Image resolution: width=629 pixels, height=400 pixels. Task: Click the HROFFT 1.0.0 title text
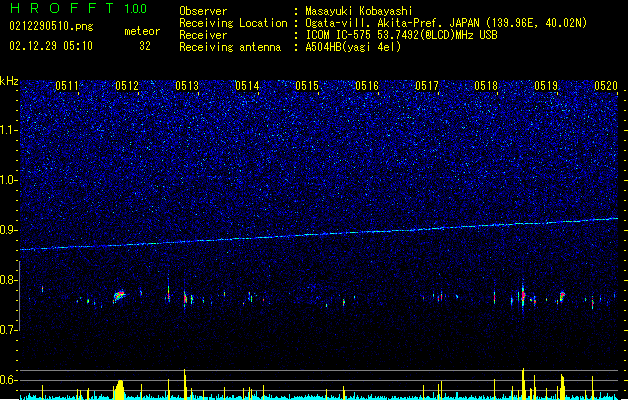click(x=78, y=8)
